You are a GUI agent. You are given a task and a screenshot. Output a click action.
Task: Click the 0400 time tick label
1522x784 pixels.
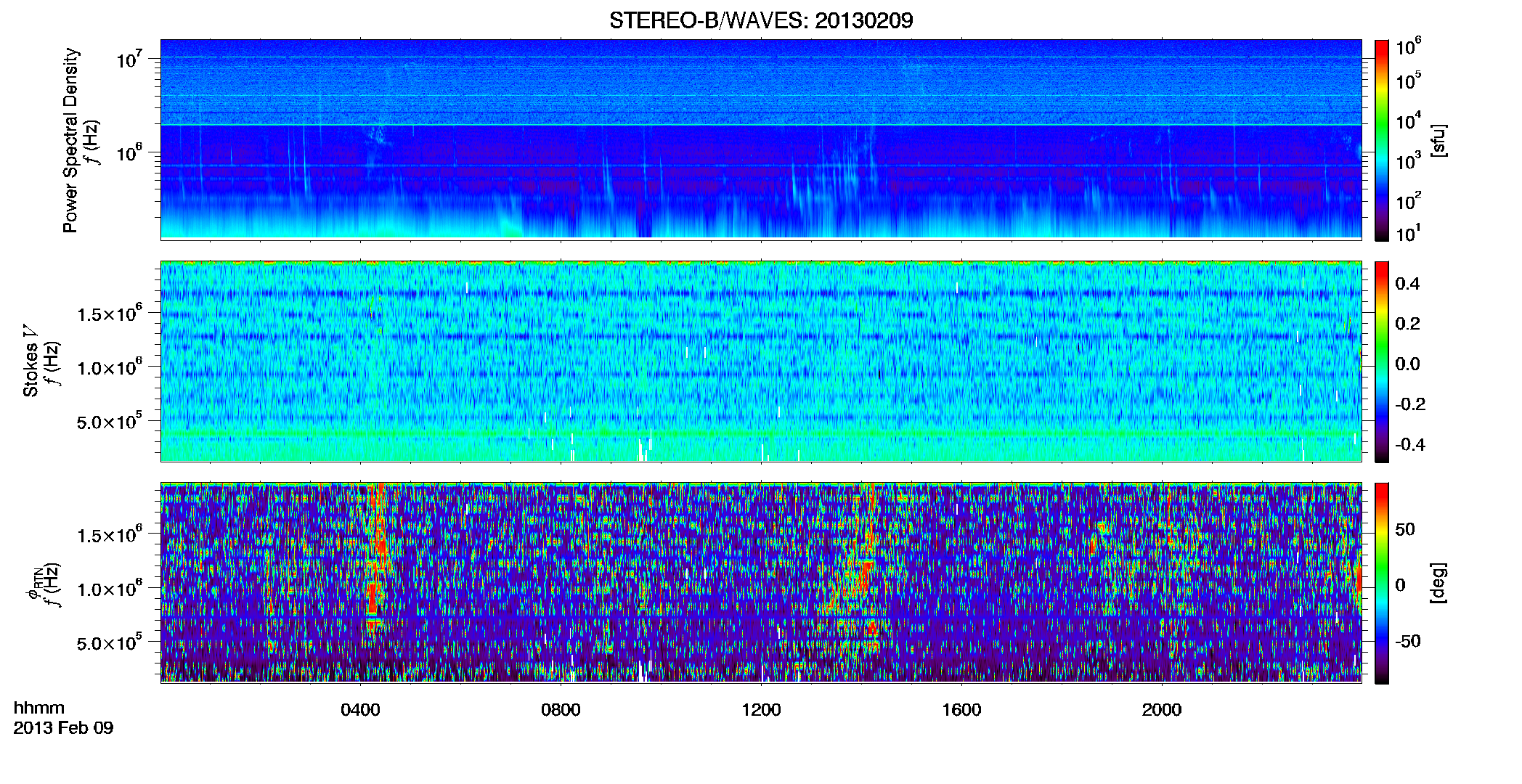(360, 710)
